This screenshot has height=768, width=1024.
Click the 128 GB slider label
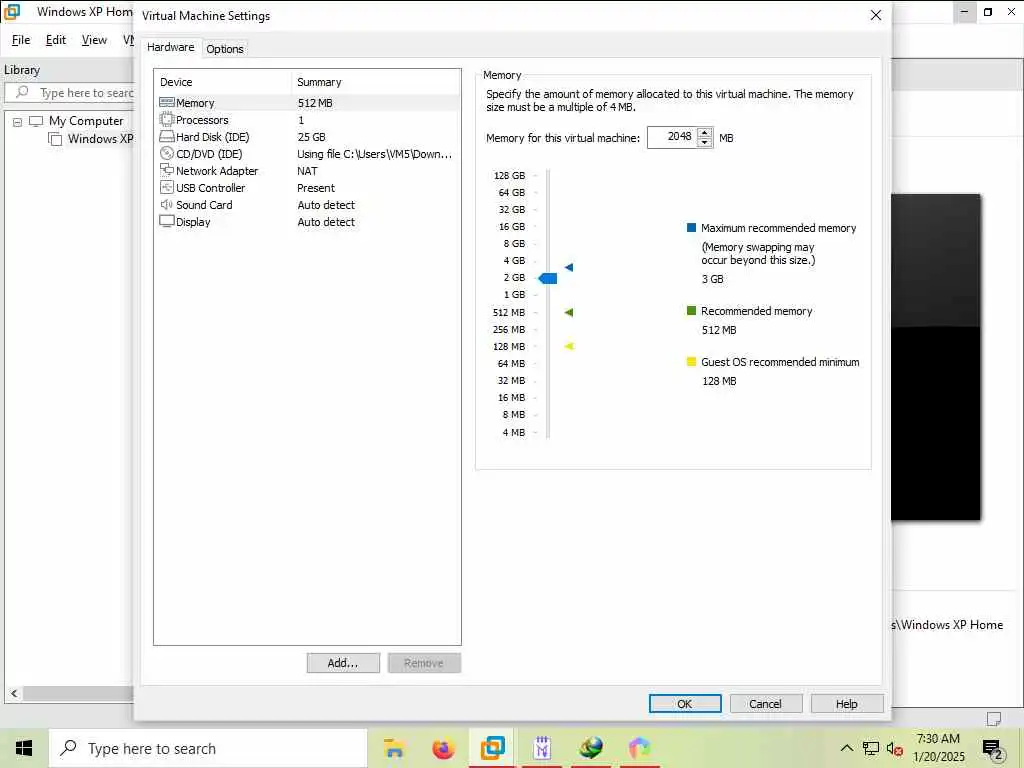point(509,176)
